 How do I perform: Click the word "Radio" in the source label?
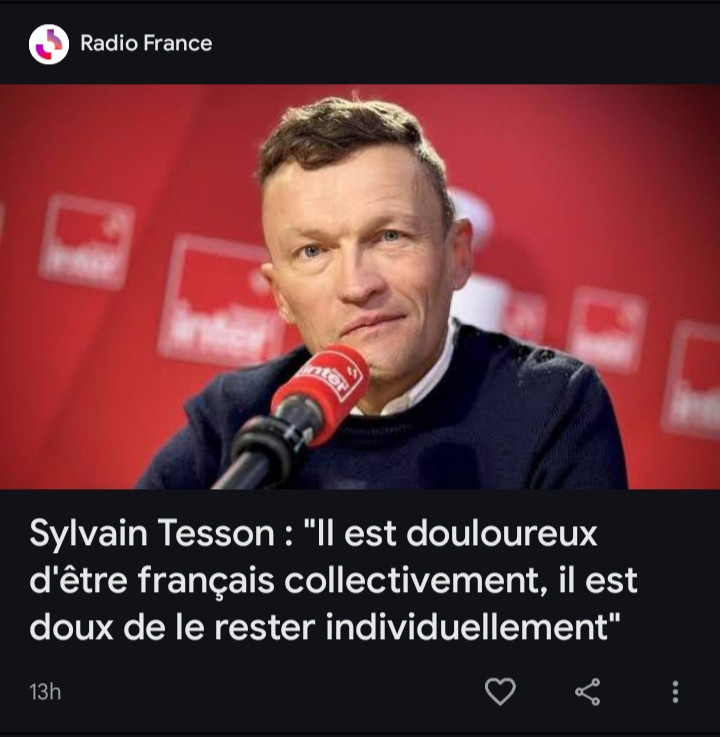pyautogui.click(x=109, y=43)
